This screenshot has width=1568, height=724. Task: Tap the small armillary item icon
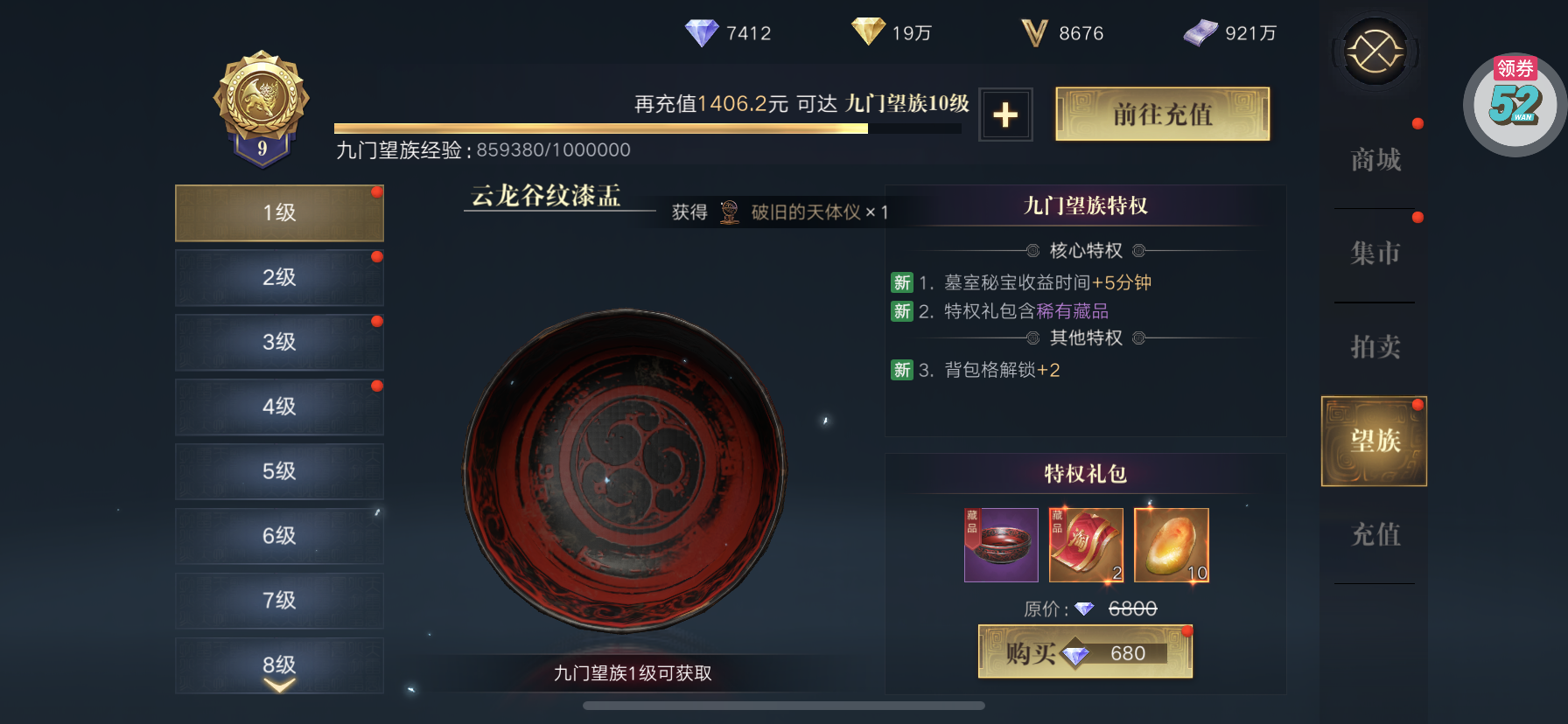click(729, 212)
